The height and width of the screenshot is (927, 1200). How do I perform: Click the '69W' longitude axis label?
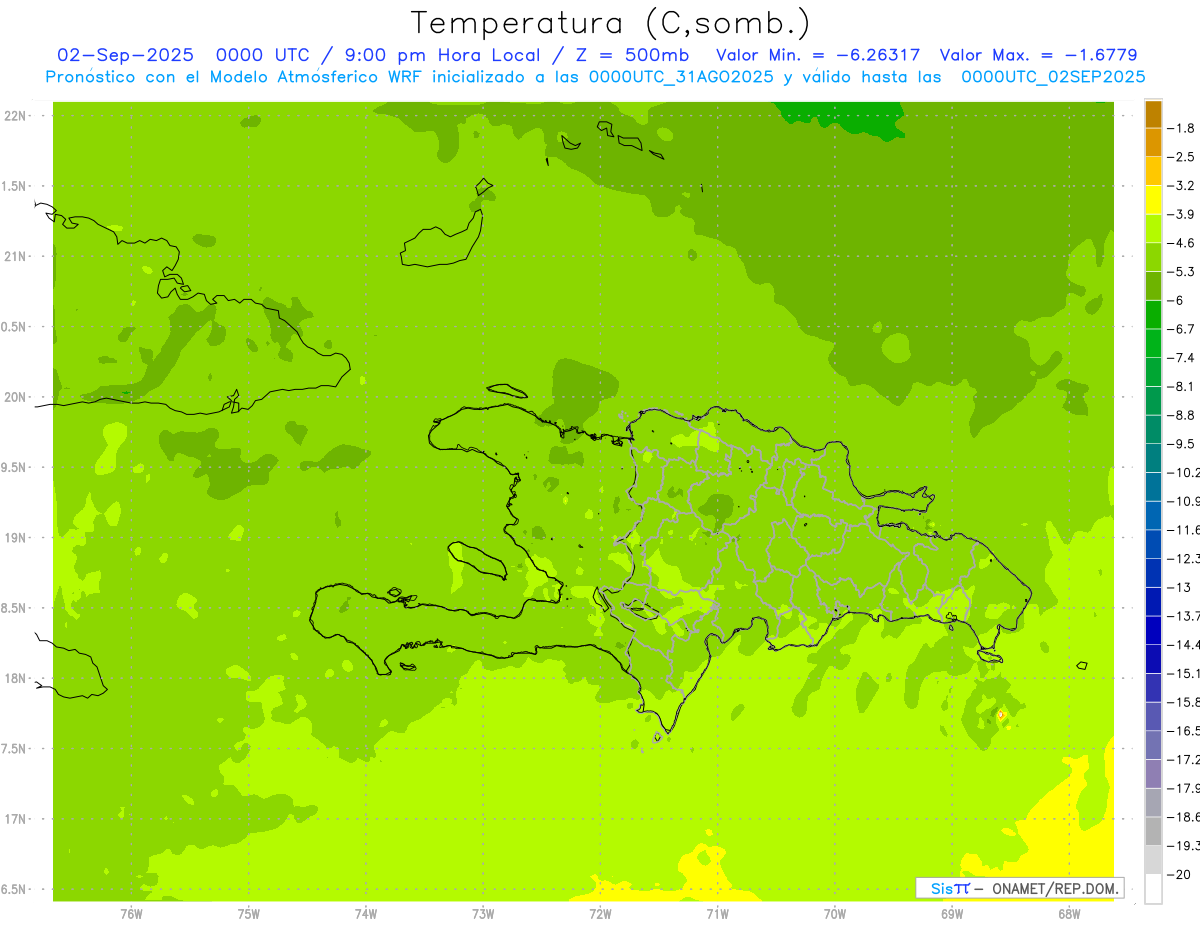tap(952, 913)
